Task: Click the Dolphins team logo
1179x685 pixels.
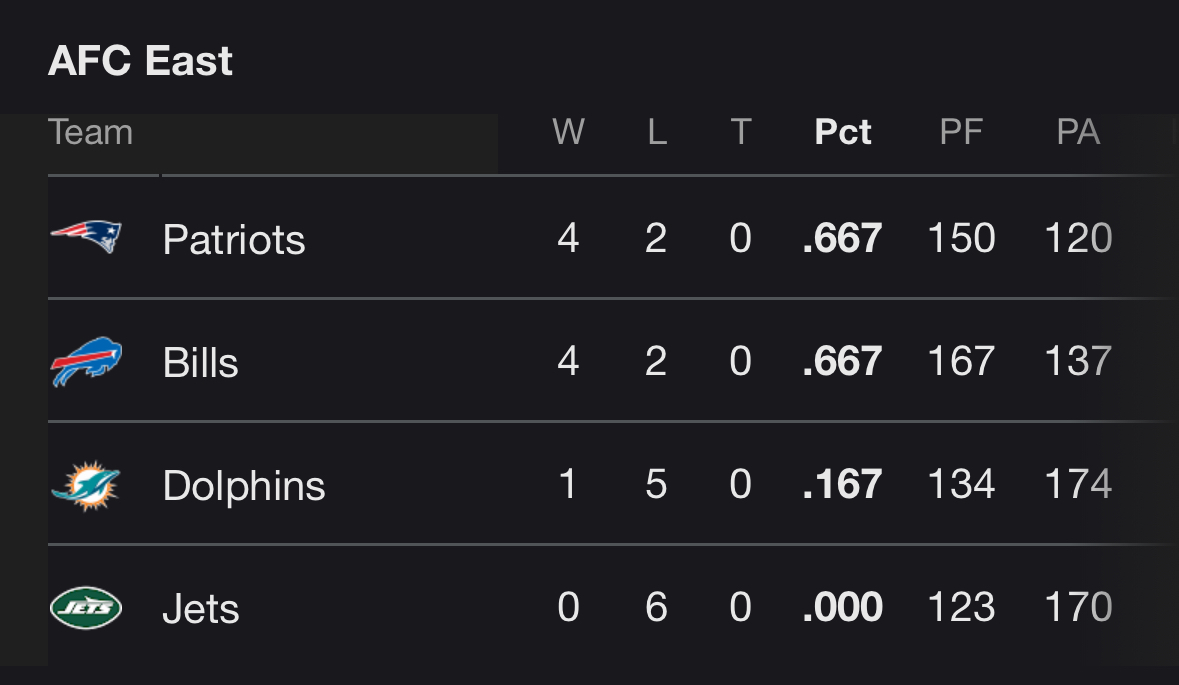Action: coord(86,485)
